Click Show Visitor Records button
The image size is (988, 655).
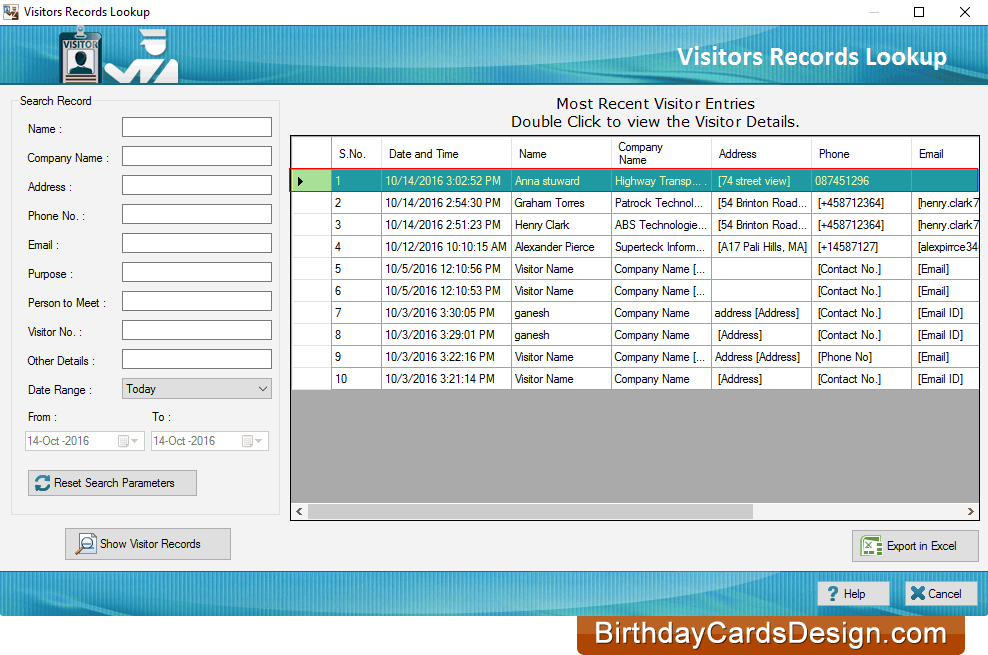(x=148, y=544)
